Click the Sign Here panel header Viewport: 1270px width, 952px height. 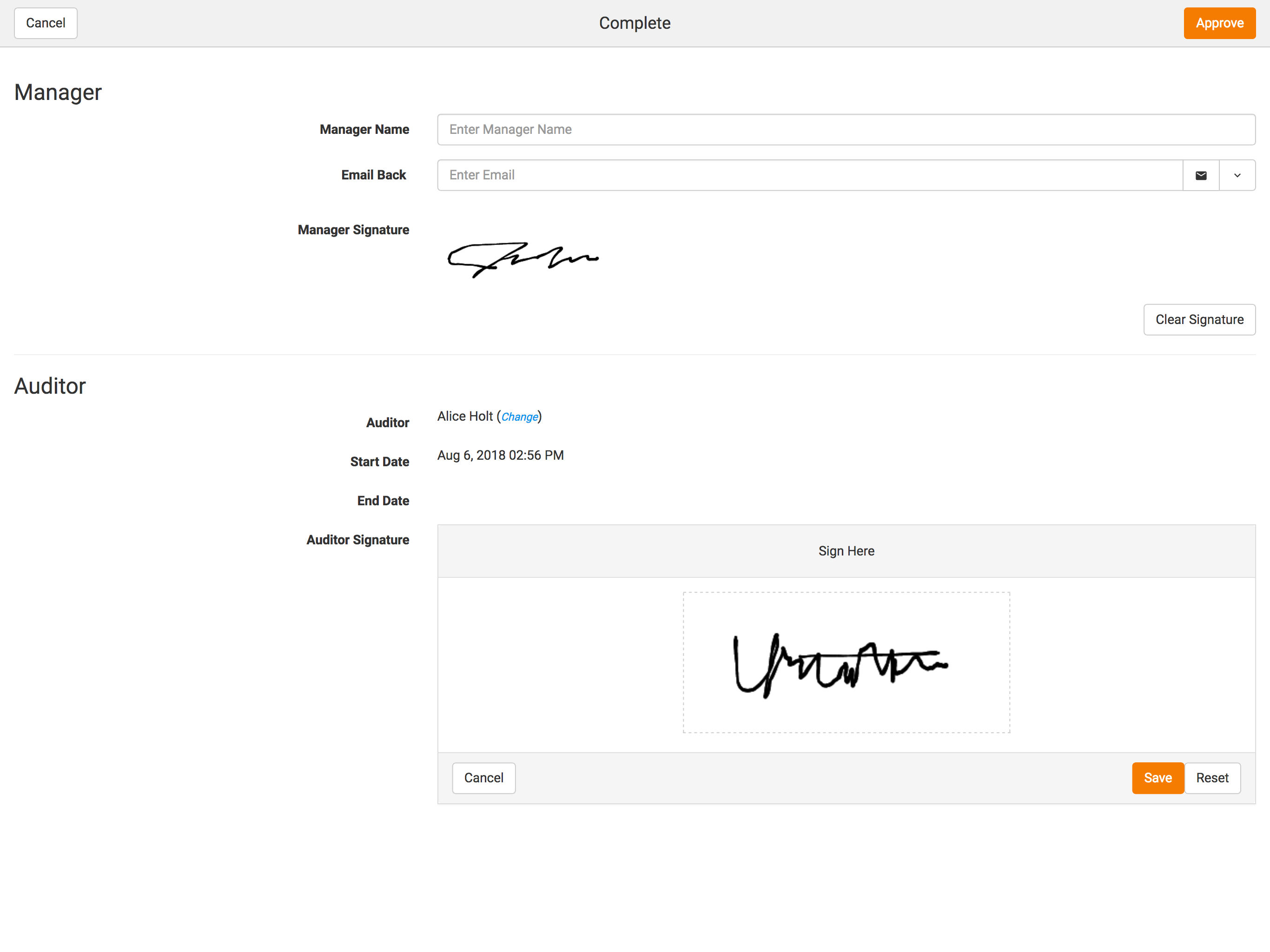847,551
